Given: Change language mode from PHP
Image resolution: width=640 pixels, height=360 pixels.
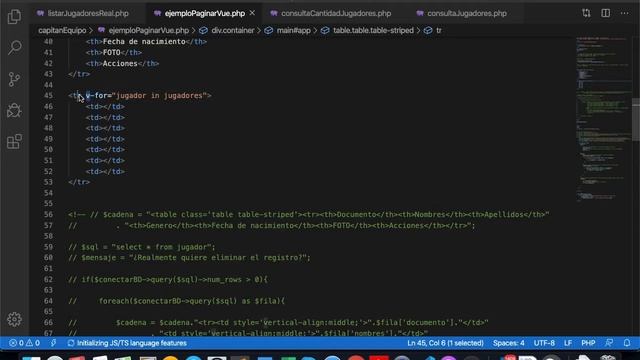Looking at the screenshot, I should click(x=588, y=343).
